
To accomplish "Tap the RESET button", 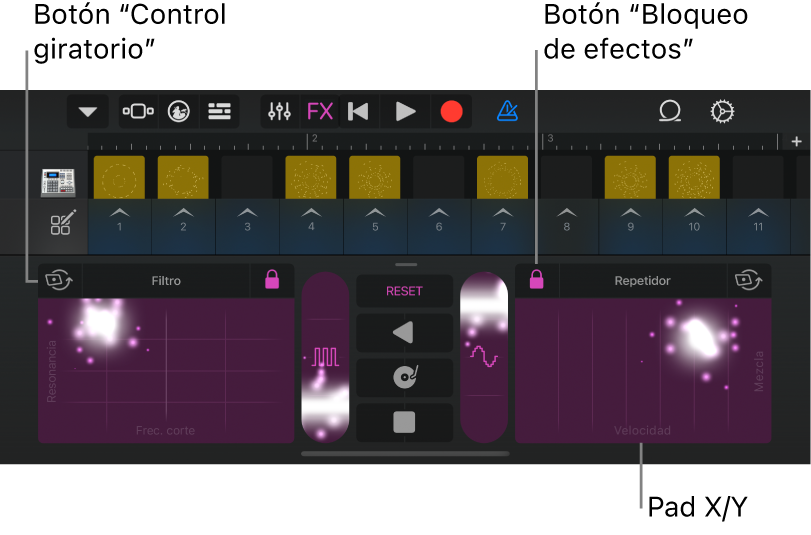I will click(x=404, y=291).
